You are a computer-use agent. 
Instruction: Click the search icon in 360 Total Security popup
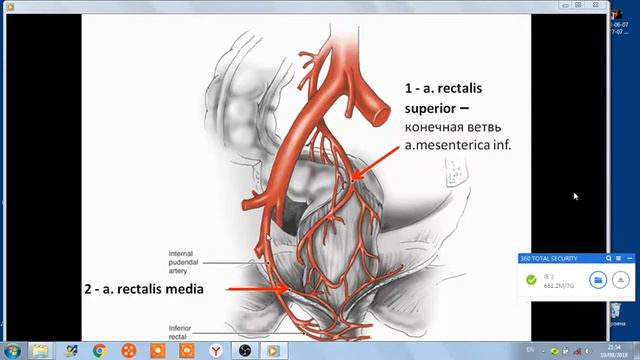pyautogui.click(x=609, y=258)
